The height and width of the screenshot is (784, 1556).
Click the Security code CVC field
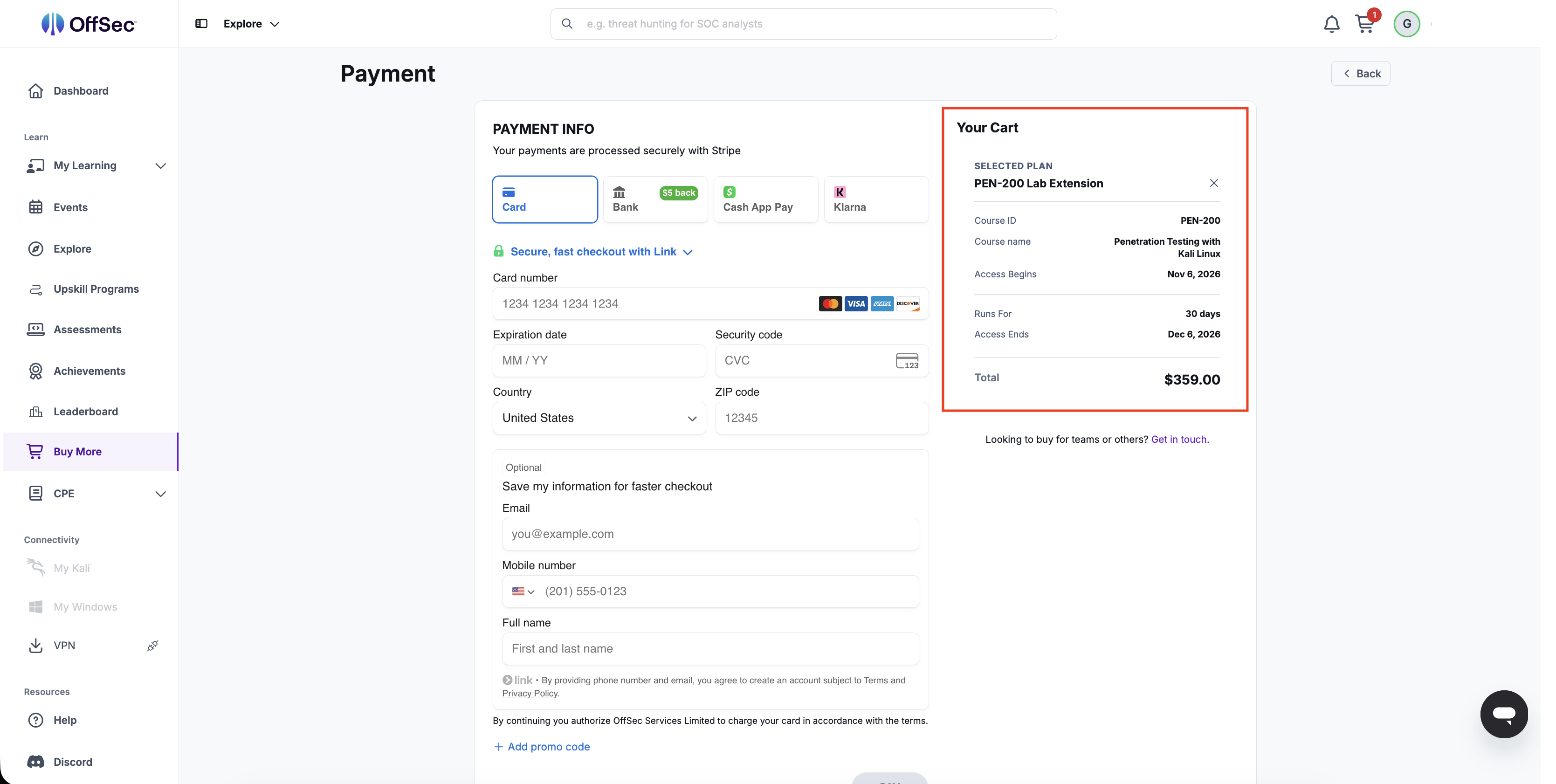[821, 361]
